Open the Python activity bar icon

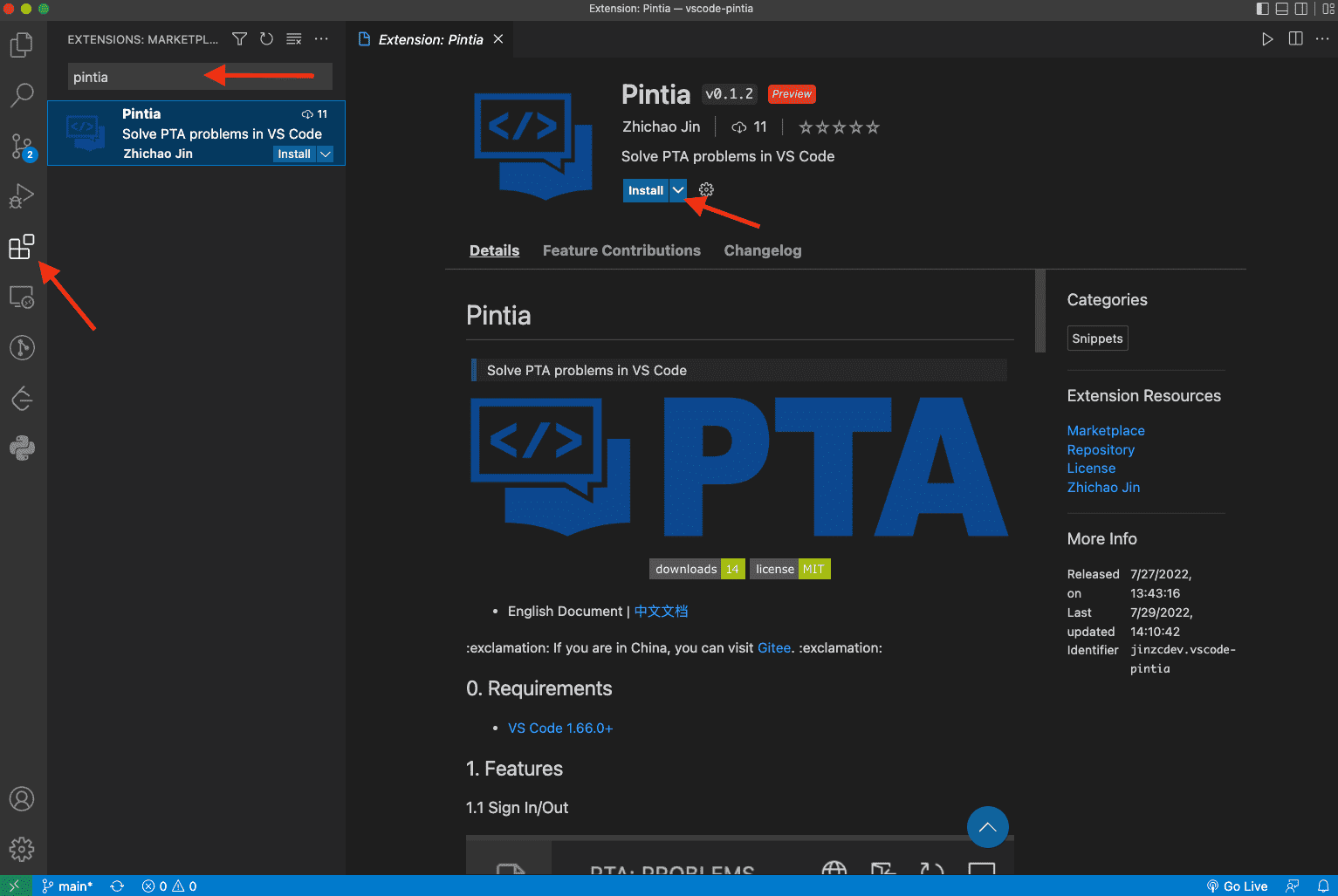(22, 448)
